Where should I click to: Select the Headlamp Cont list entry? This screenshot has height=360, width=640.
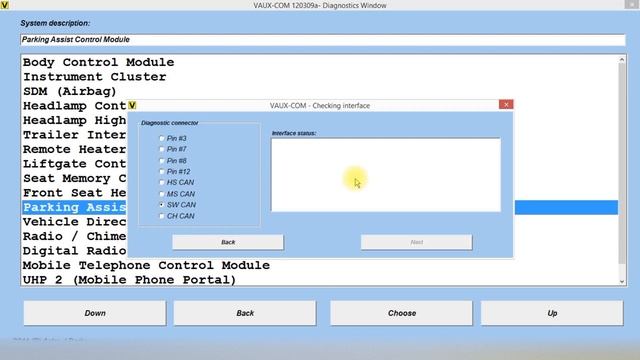coord(75,106)
